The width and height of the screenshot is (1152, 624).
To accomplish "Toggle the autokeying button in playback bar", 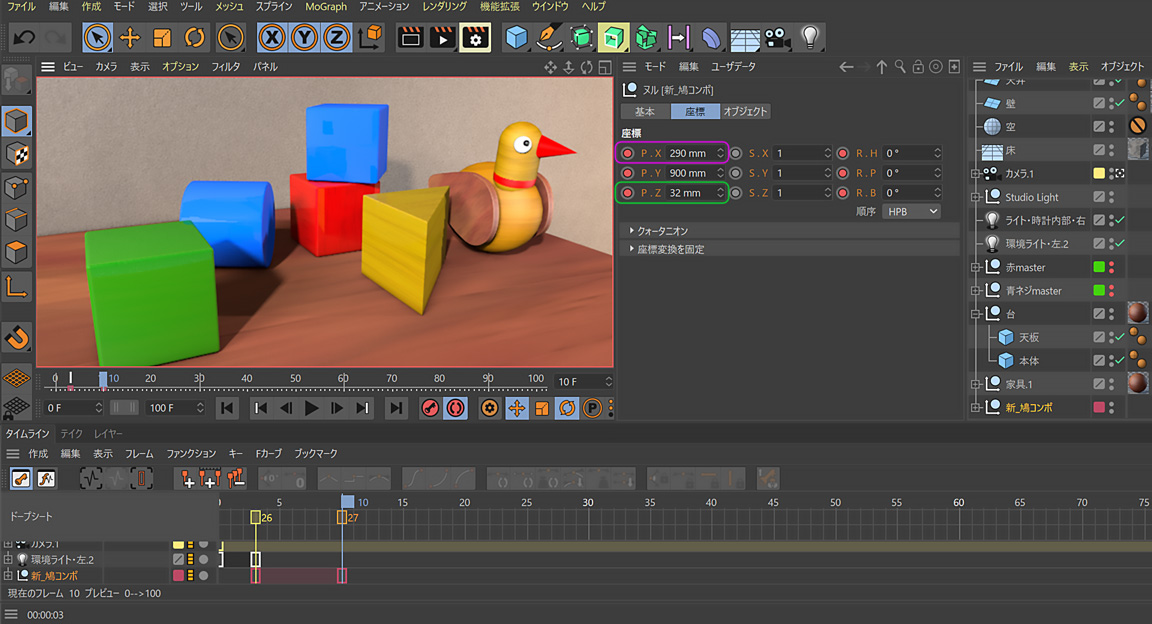I will click(456, 408).
